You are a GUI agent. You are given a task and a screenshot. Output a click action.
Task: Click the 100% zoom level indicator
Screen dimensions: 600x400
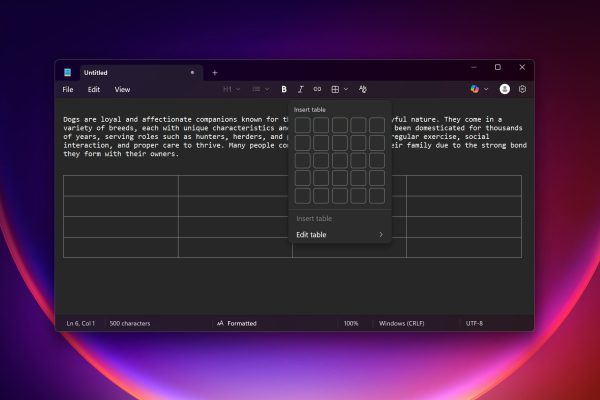(351, 323)
